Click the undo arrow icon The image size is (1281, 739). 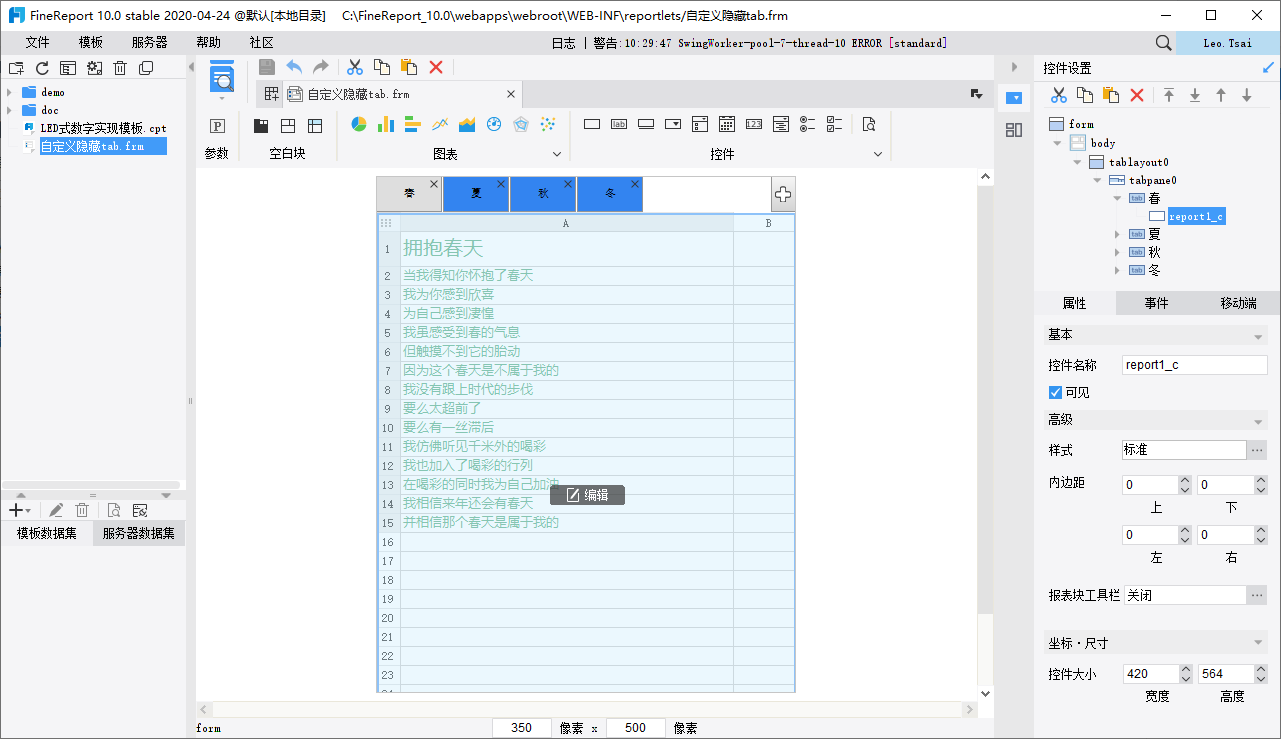294,67
